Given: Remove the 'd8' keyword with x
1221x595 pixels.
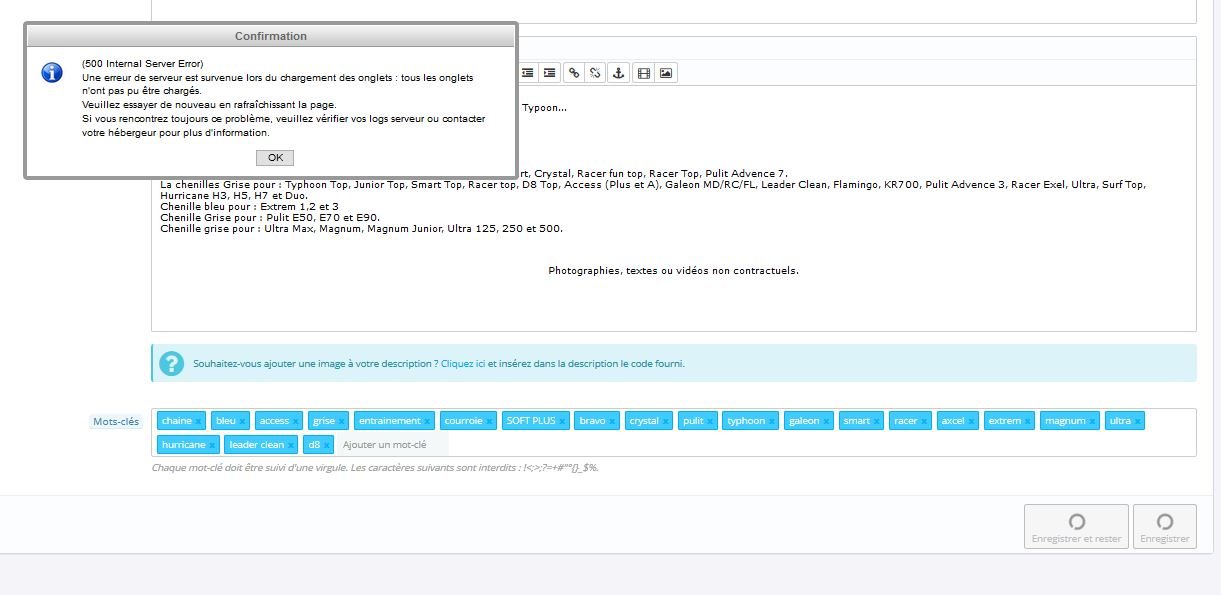Looking at the screenshot, I should [327, 446].
